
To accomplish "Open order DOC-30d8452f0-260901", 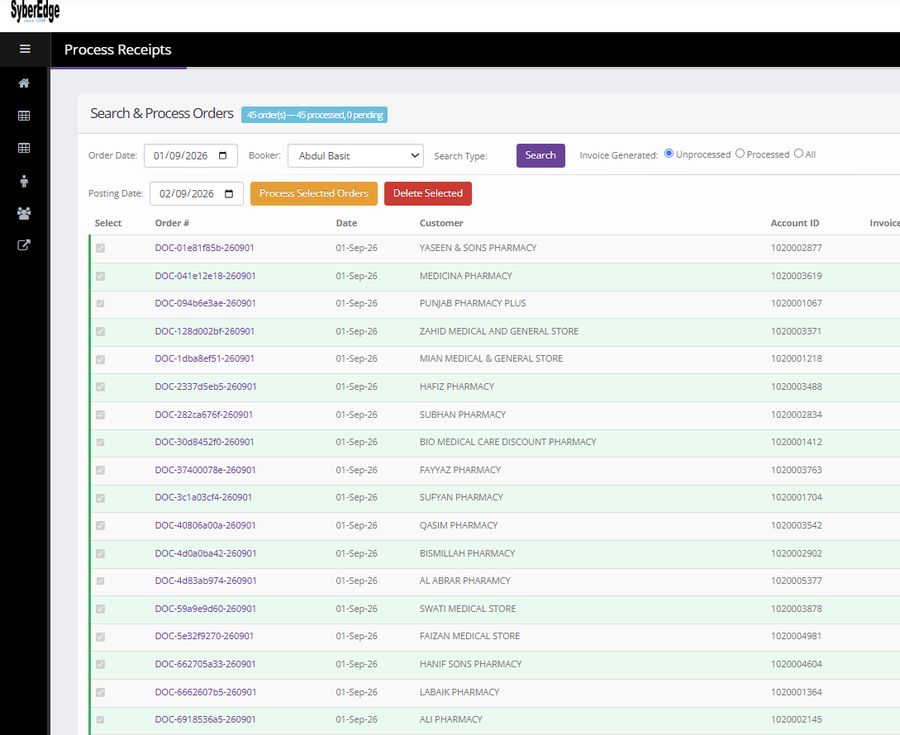I will click(204, 442).
